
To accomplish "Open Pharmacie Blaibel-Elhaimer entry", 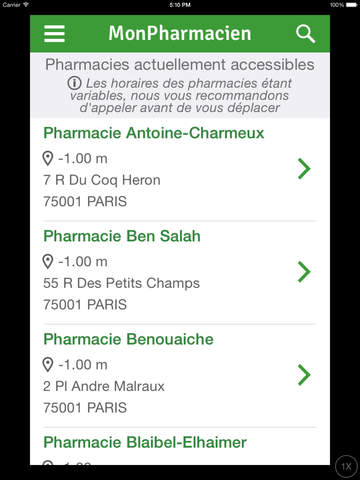I will [x=145, y=442].
